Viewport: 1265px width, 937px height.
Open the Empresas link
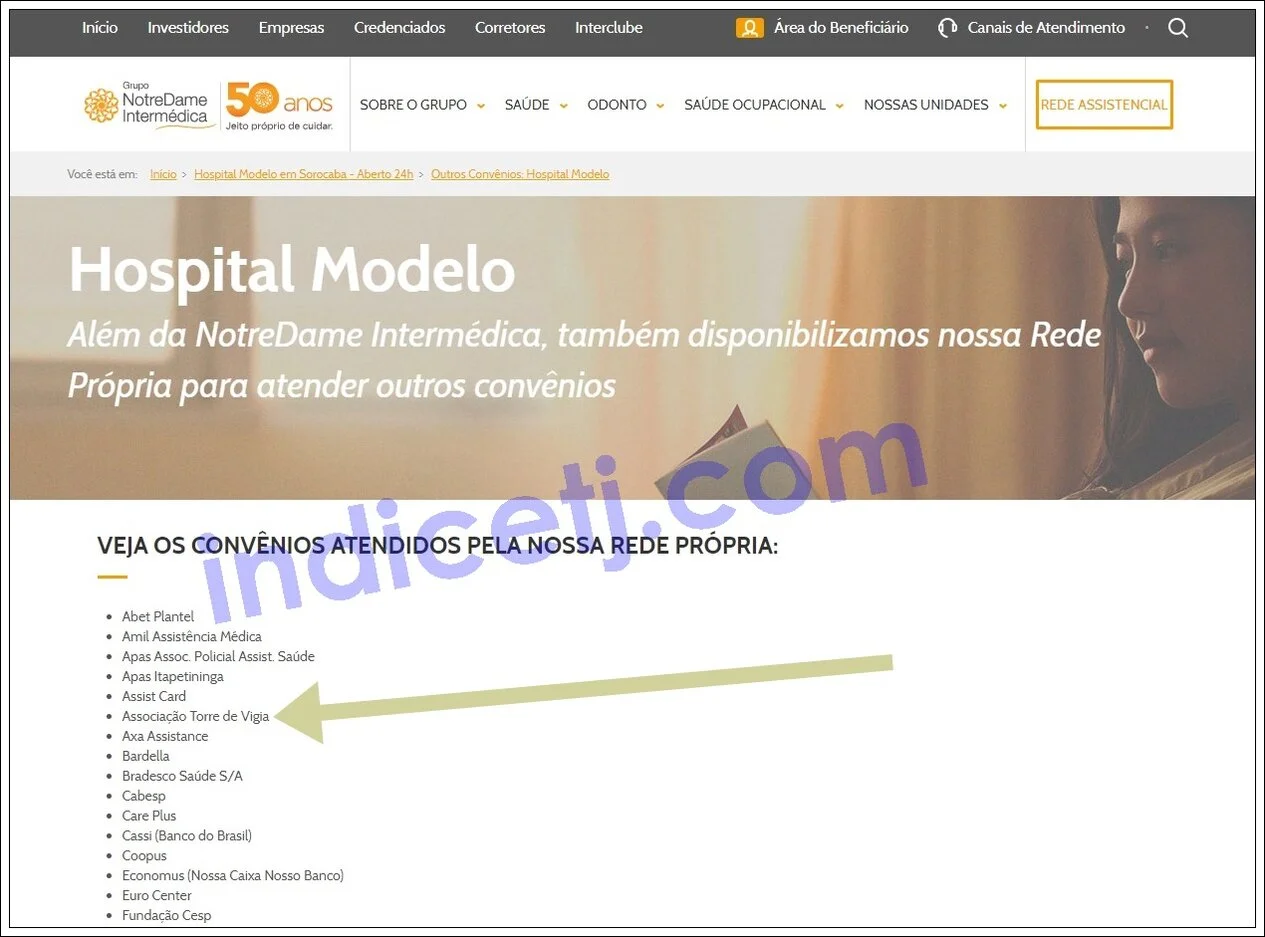[291, 28]
